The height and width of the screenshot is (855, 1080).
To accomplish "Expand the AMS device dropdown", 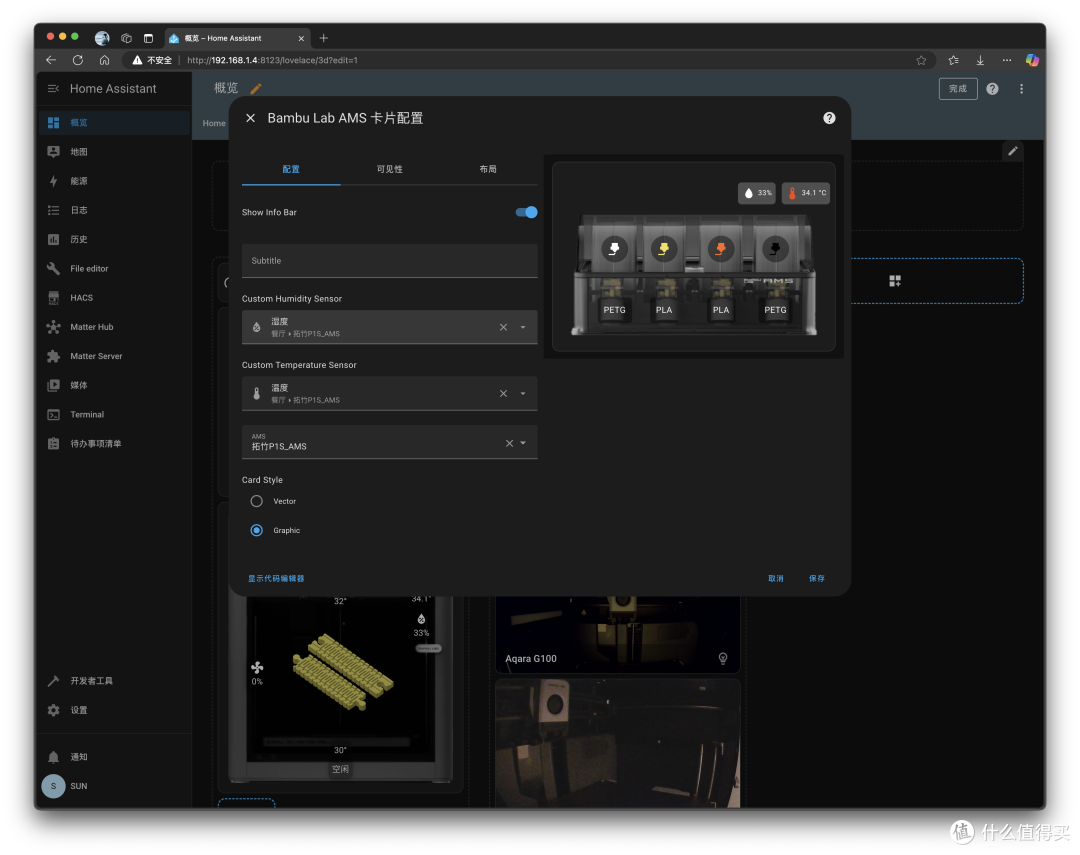I will (523, 443).
